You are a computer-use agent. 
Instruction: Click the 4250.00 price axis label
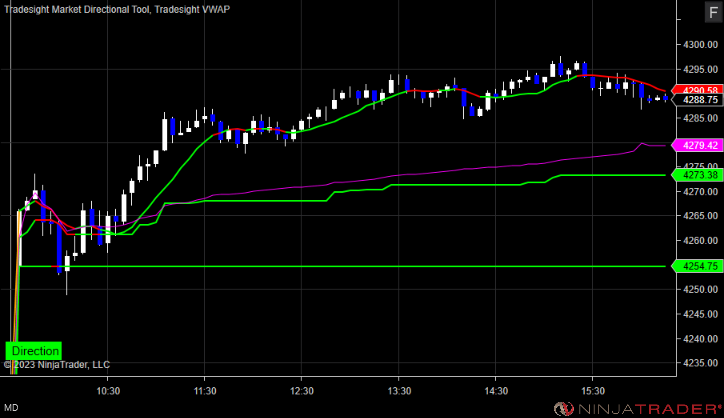click(700, 290)
